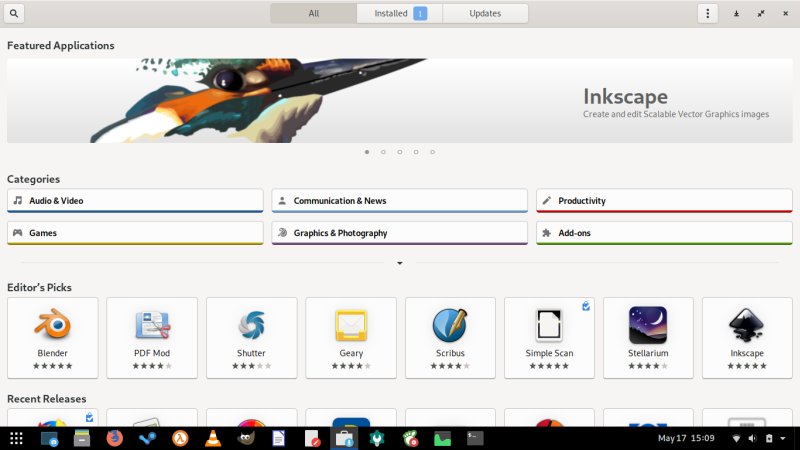Open the search button in the header

(x=14, y=13)
